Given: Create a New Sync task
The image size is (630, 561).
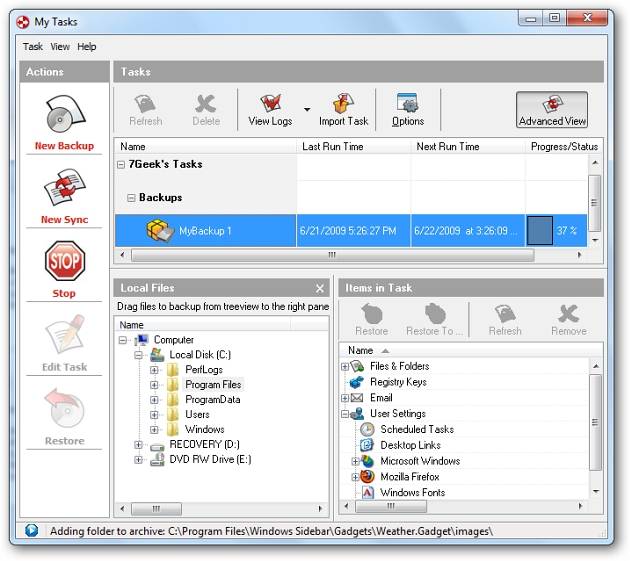Looking at the screenshot, I should (64, 197).
